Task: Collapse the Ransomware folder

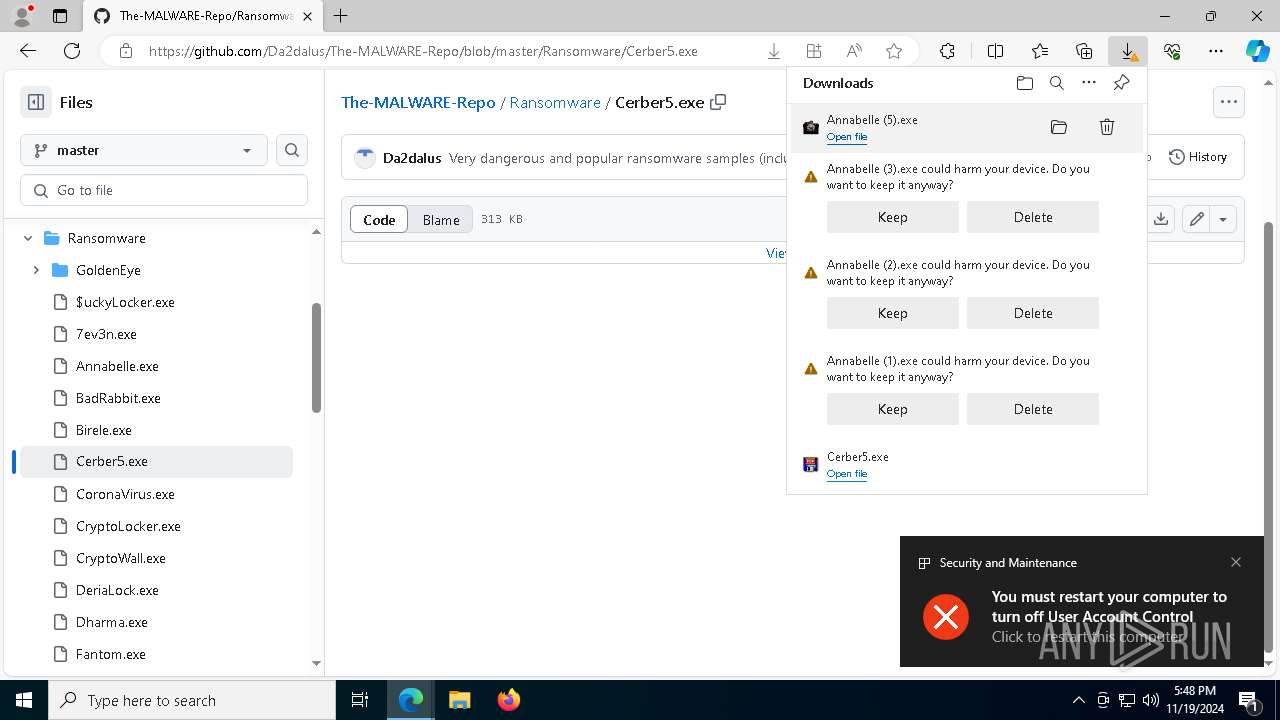Action: pyautogui.click(x=28, y=238)
